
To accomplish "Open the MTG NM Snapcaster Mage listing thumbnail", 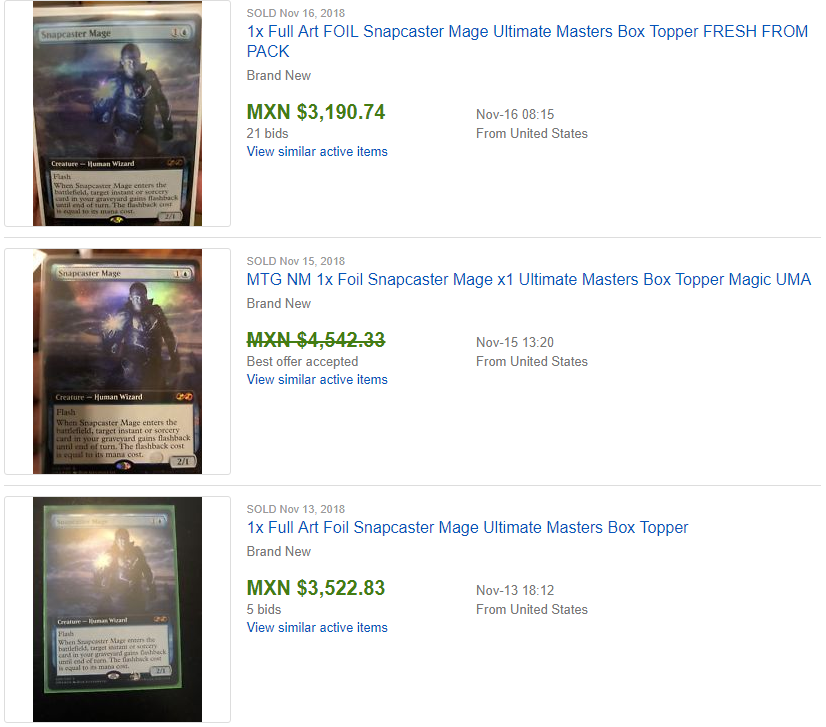I will (117, 361).
